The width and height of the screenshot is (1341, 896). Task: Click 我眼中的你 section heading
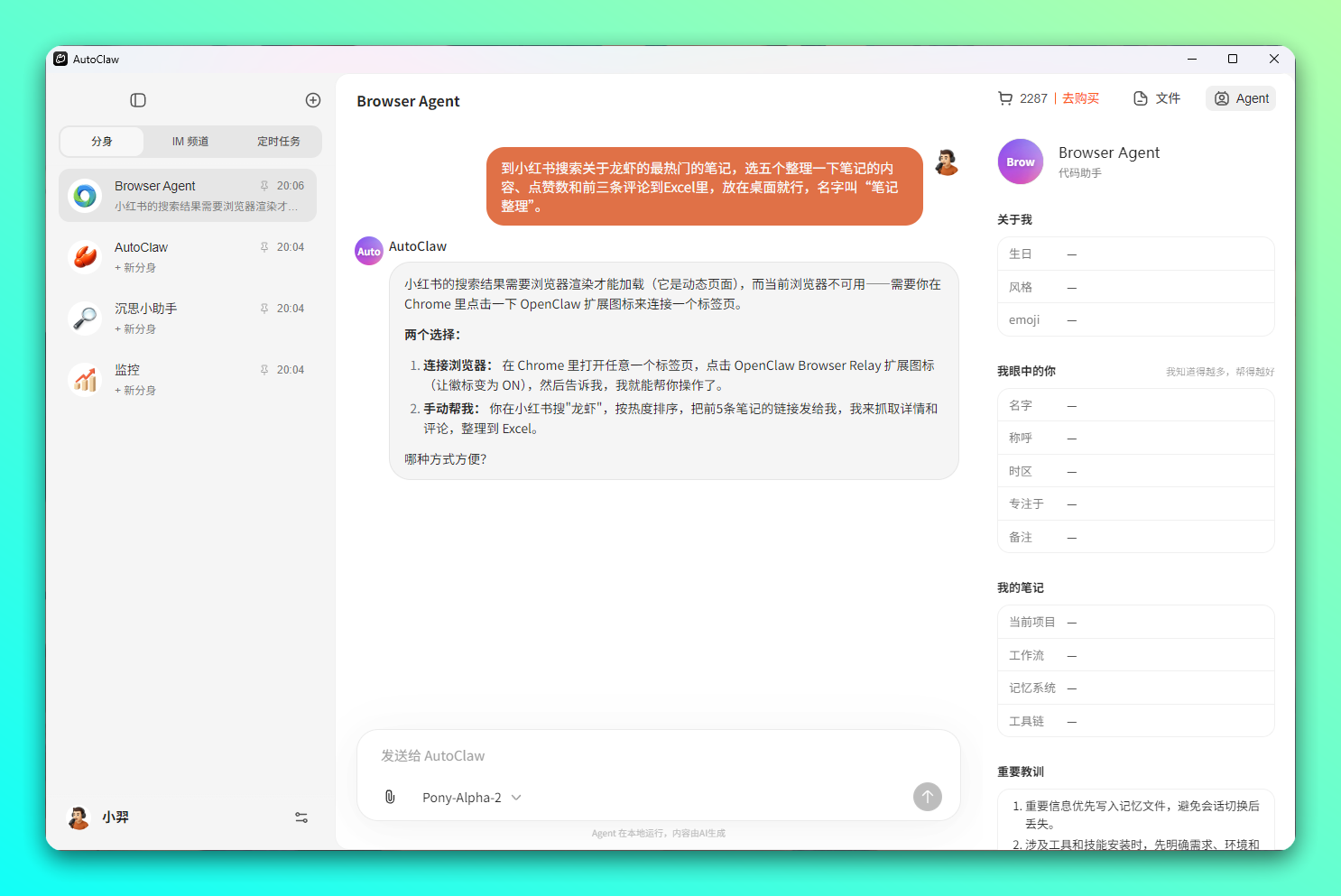[1026, 372]
